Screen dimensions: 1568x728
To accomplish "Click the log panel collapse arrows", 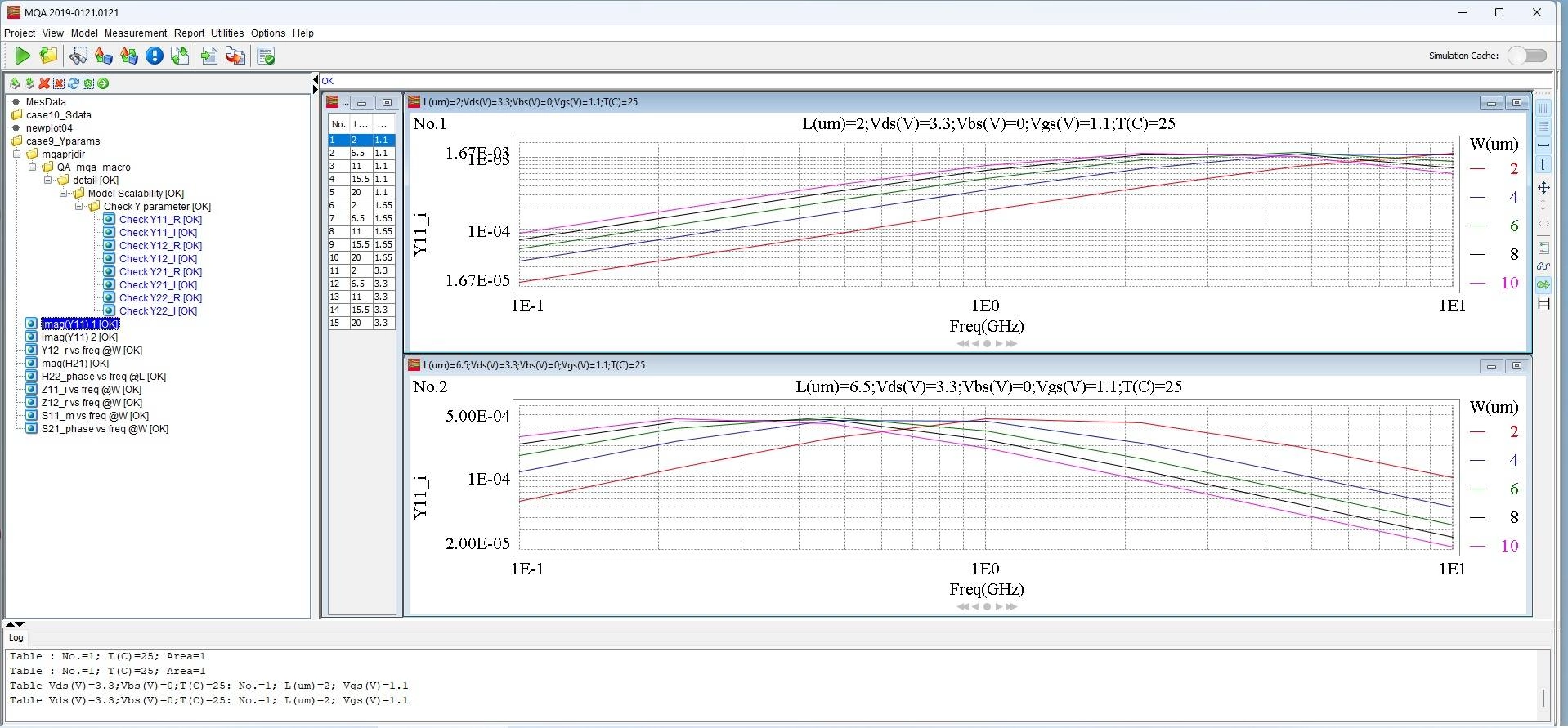I will tap(15, 623).
